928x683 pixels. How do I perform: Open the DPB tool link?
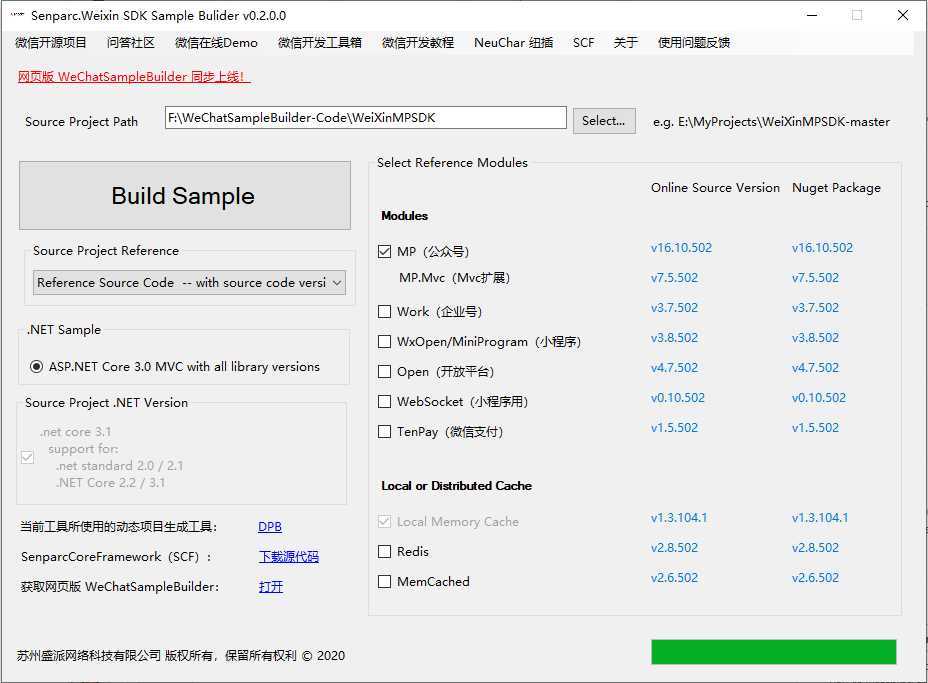click(270, 527)
